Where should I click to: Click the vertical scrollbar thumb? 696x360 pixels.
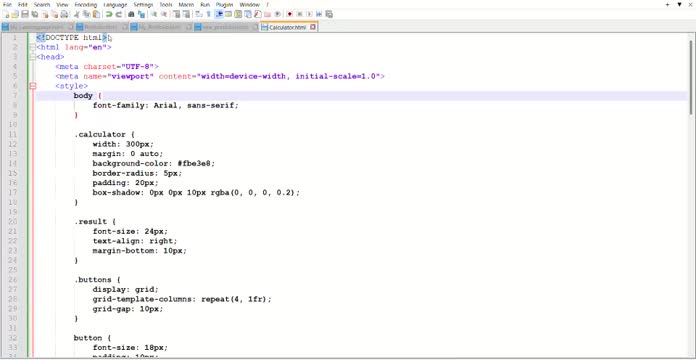coord(691,76)
